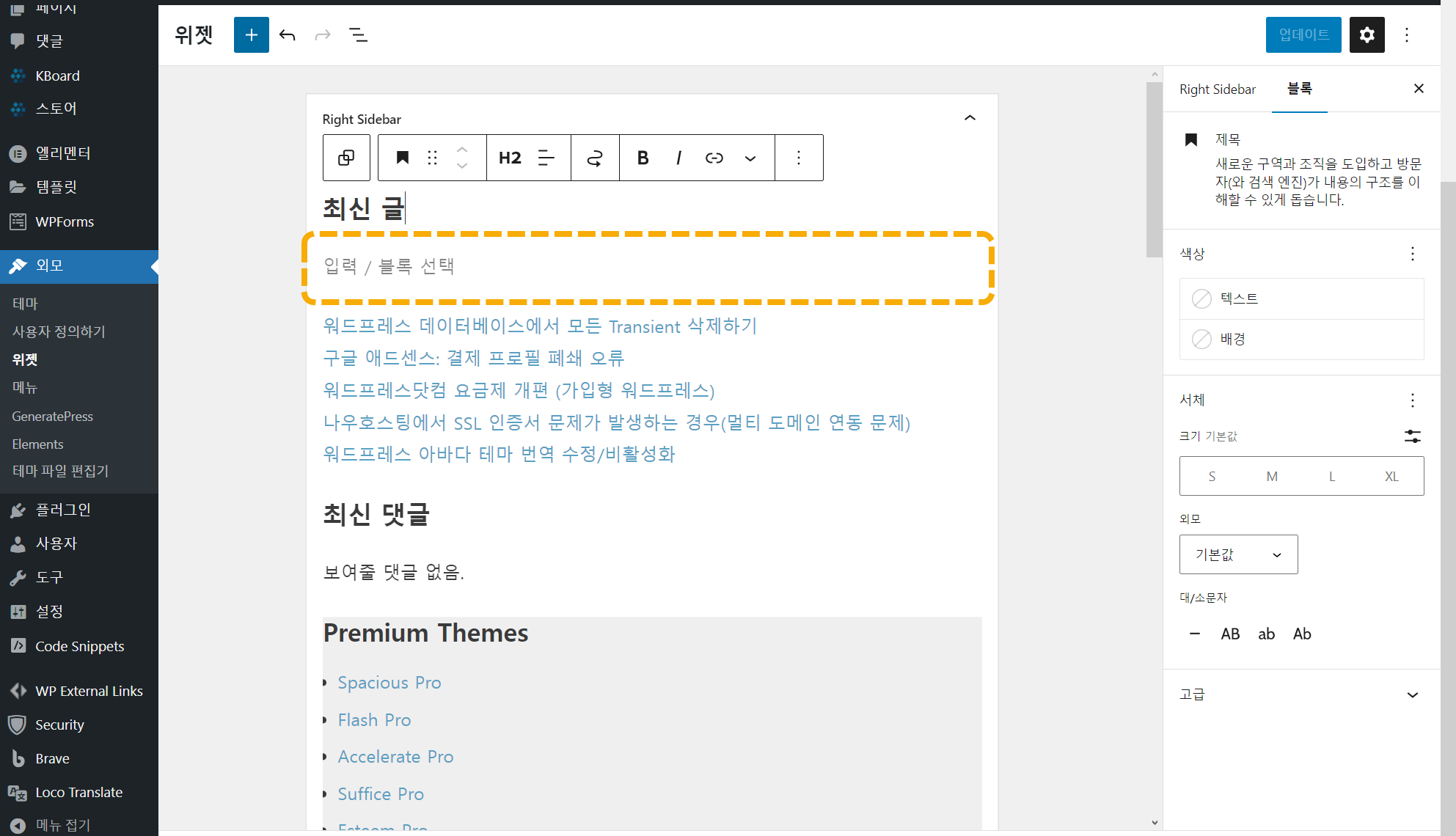Image resolution: width=1456 pixels, height=836 pixels.
Task: Change the heading level using the H2 icon
Action: 510,157
